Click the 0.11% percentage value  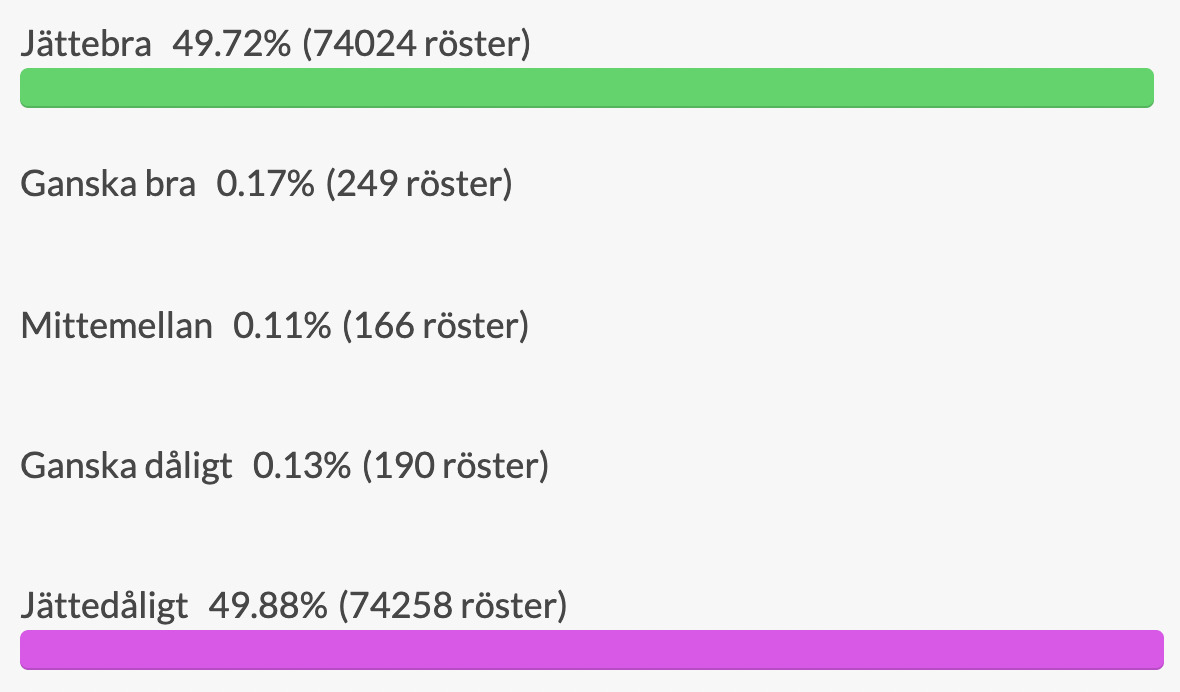pyautogui.click(x=282, y=326)
